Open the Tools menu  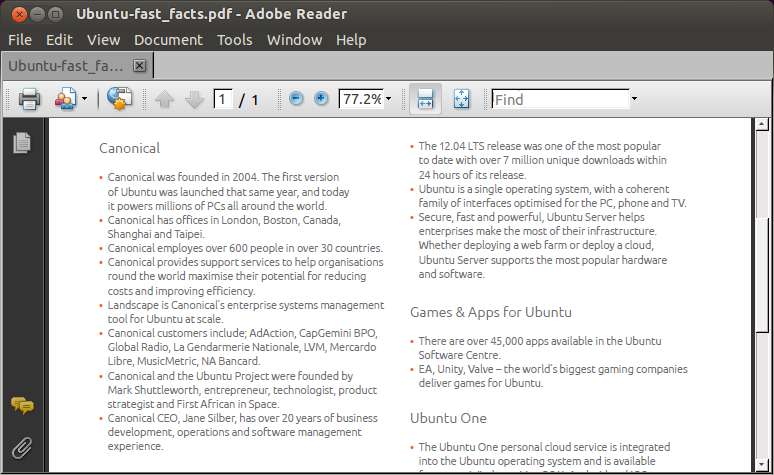pyautogui.click(x=234, y=40)
